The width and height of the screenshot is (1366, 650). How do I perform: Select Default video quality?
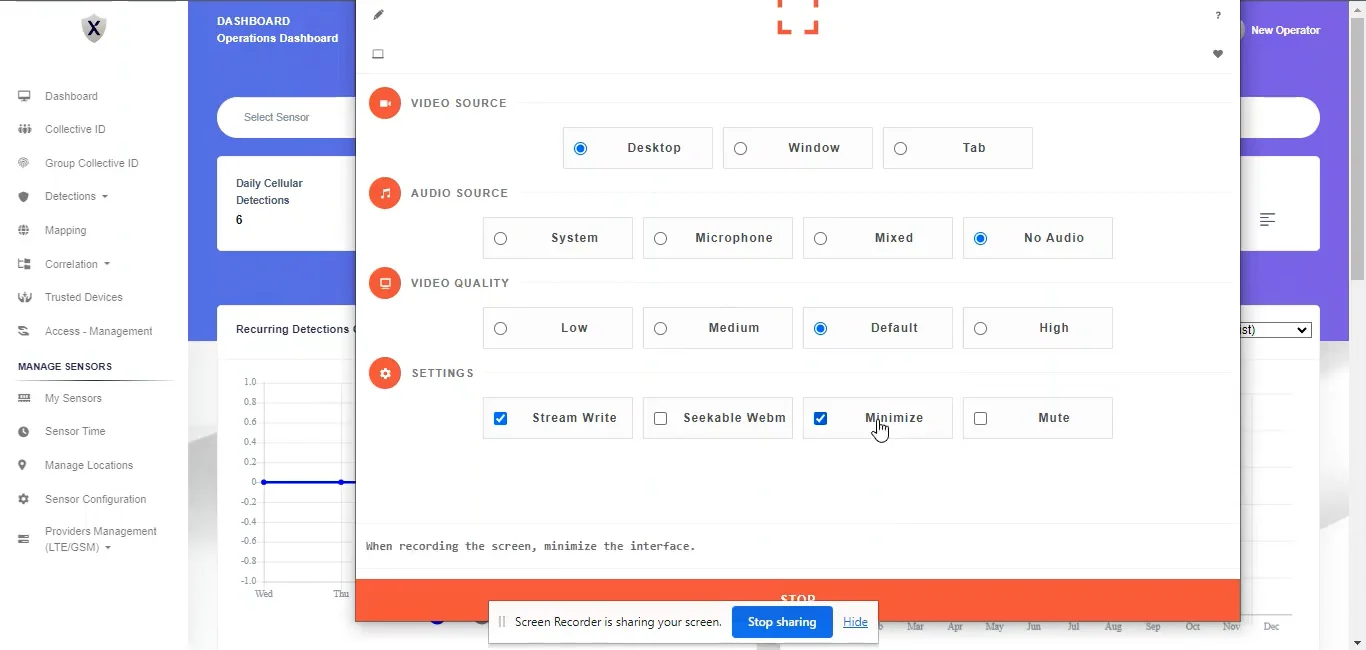tap(878, 328)
